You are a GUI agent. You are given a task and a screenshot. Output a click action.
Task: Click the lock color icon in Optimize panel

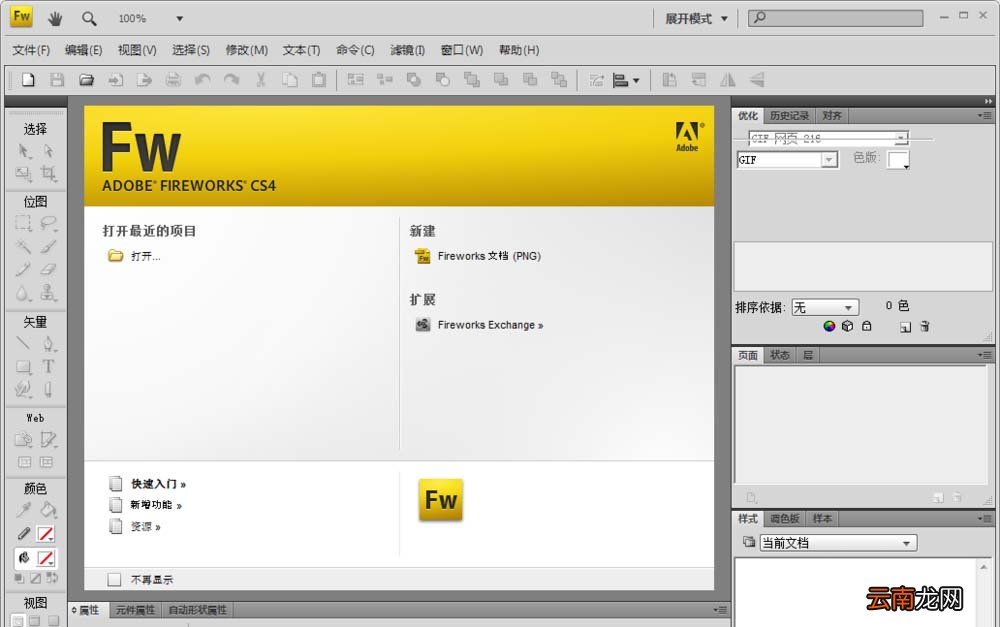pos(867,326)
